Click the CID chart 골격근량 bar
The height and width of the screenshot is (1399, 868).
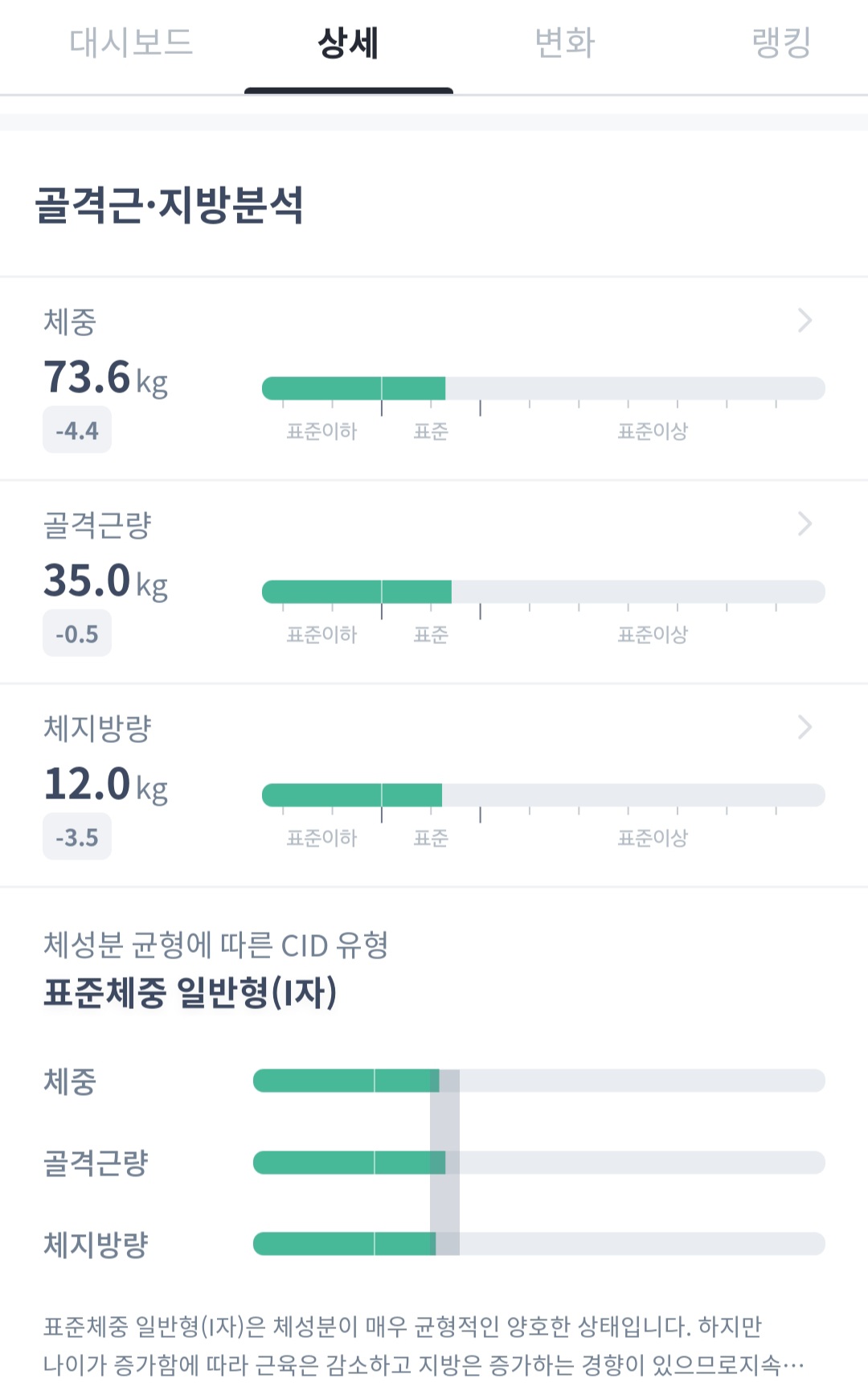point(538,1163)
